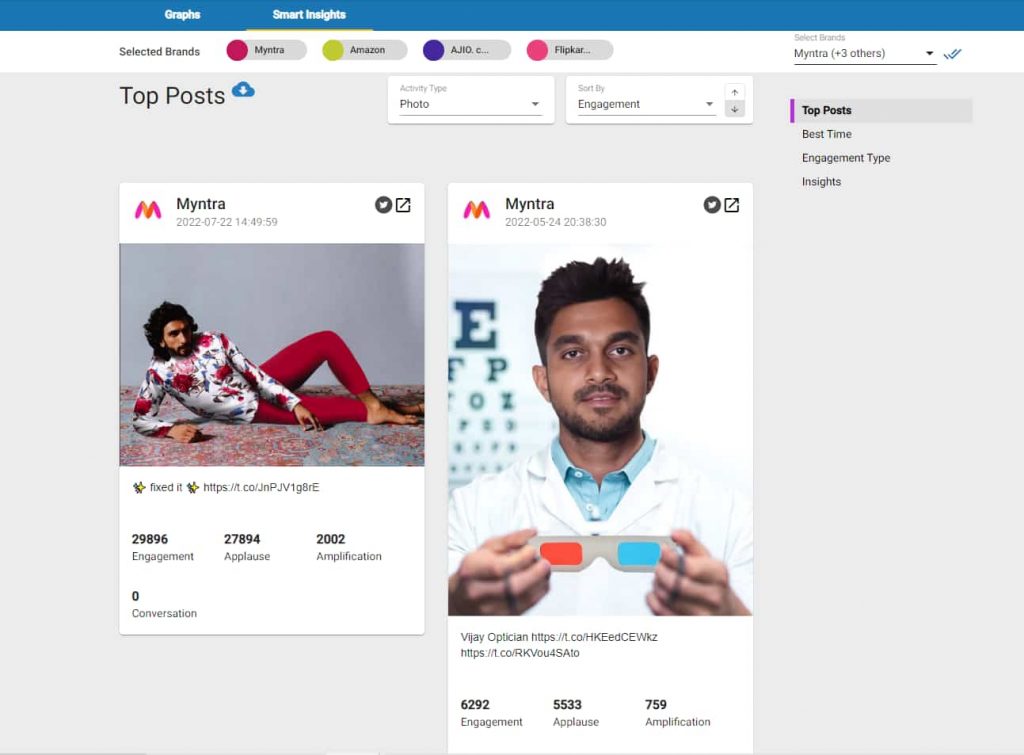Select Top Posts in side navigation
Viewport: 1024px width, 755px height.
click(881, 110)
